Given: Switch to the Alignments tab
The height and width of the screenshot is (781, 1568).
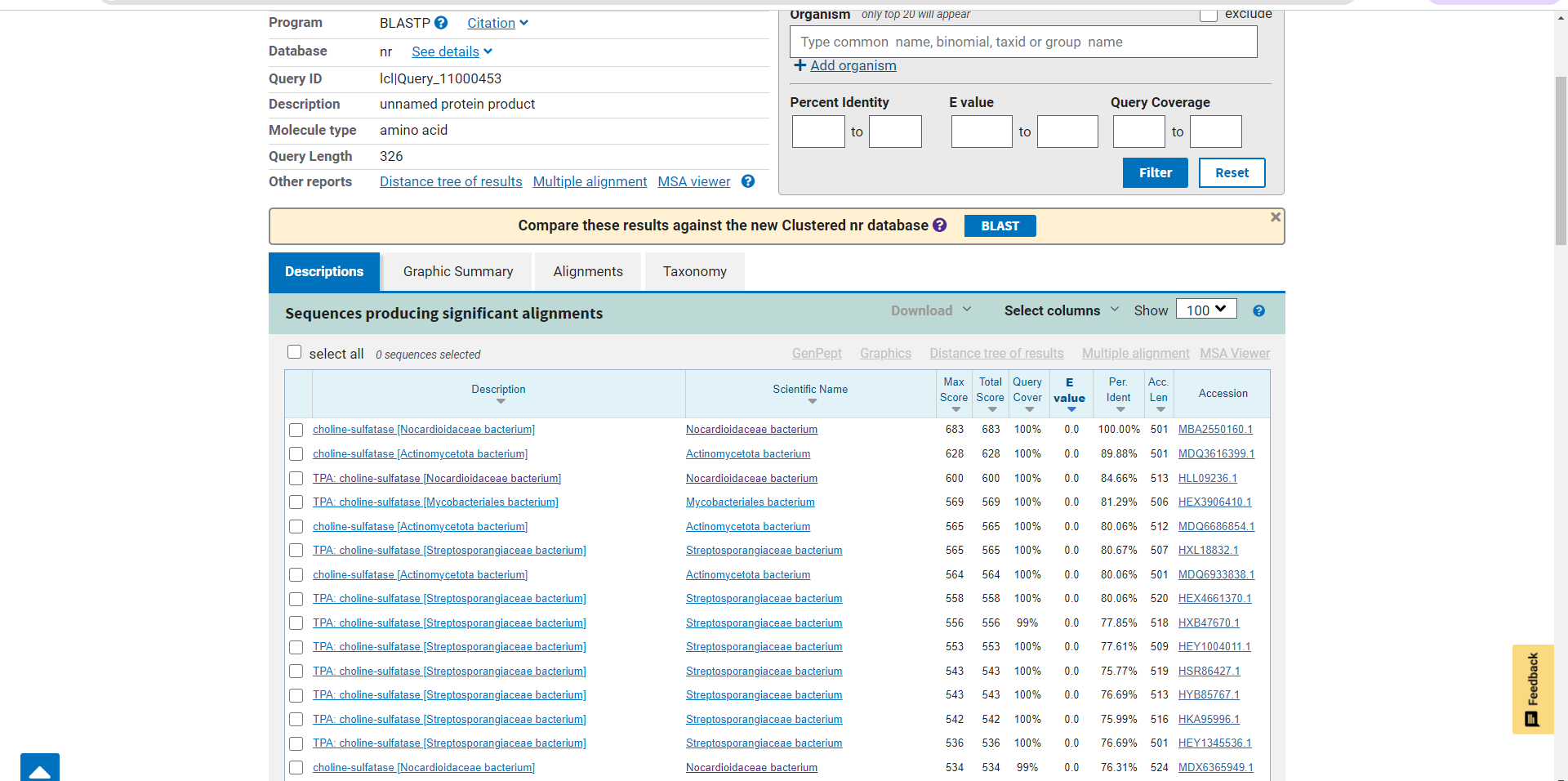Looking at the screenshot, I should pyautogui.click(x=588, y=271).
